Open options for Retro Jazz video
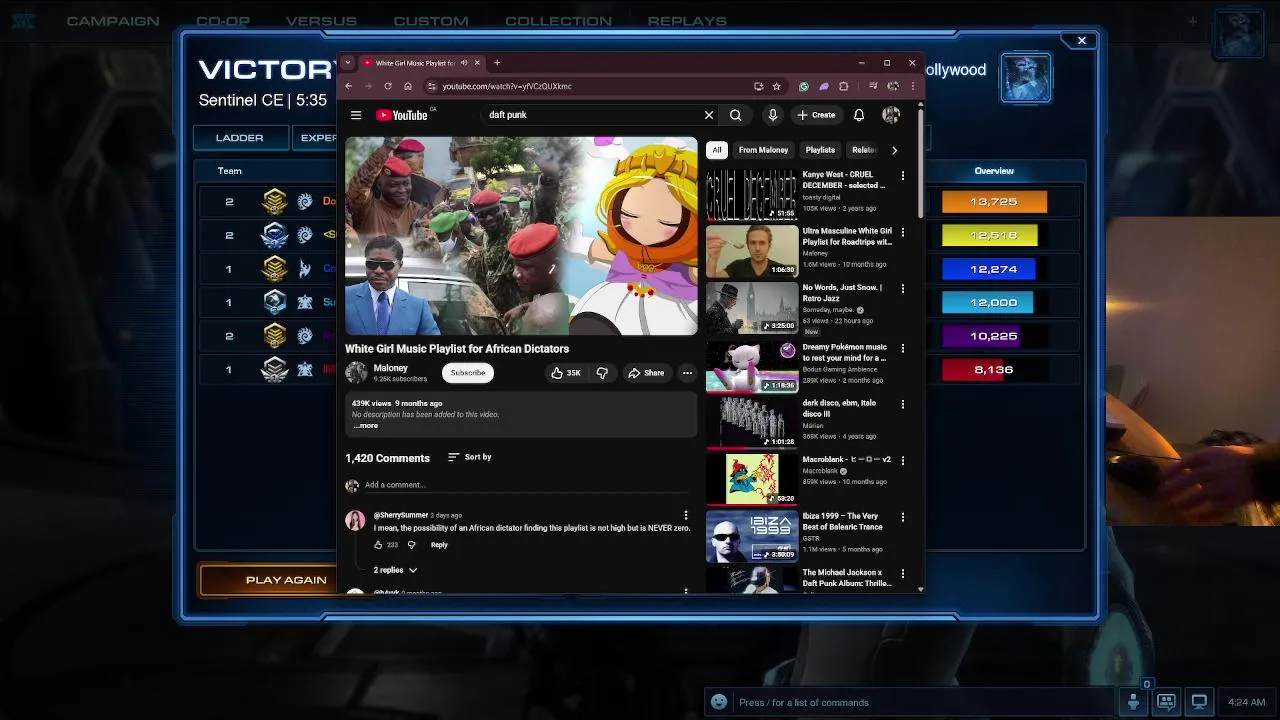 point(902,289)
